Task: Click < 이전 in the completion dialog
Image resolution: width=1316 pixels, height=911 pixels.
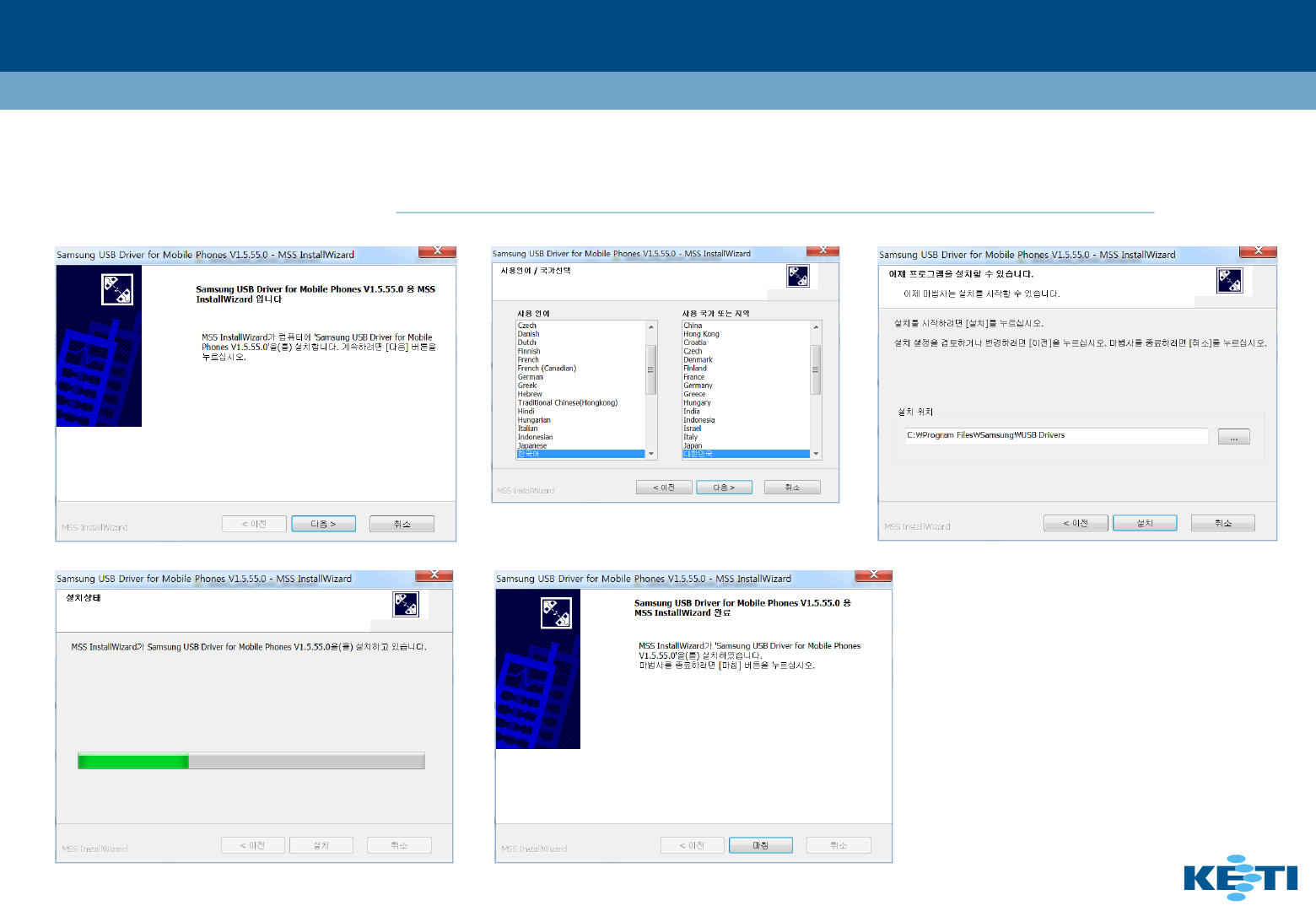Action: (692, 845)
